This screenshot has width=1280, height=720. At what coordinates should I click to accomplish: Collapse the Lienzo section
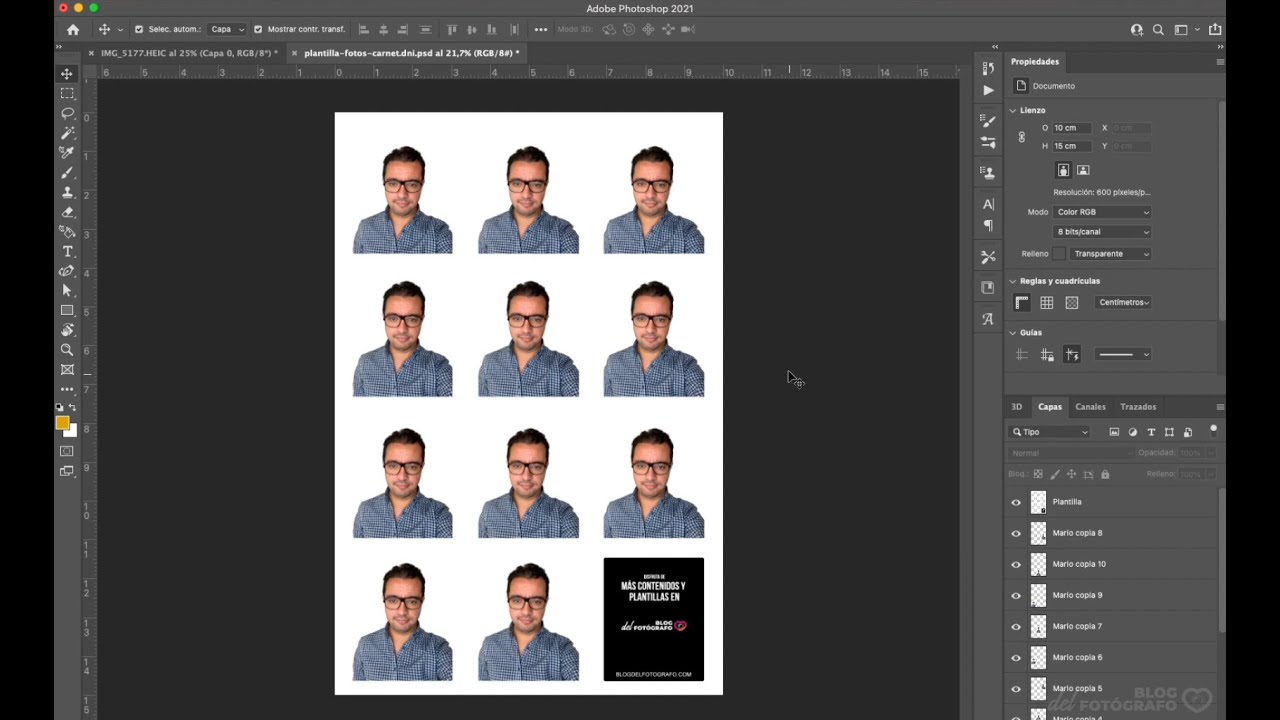pyautogui.click(x=1013, y=111)
